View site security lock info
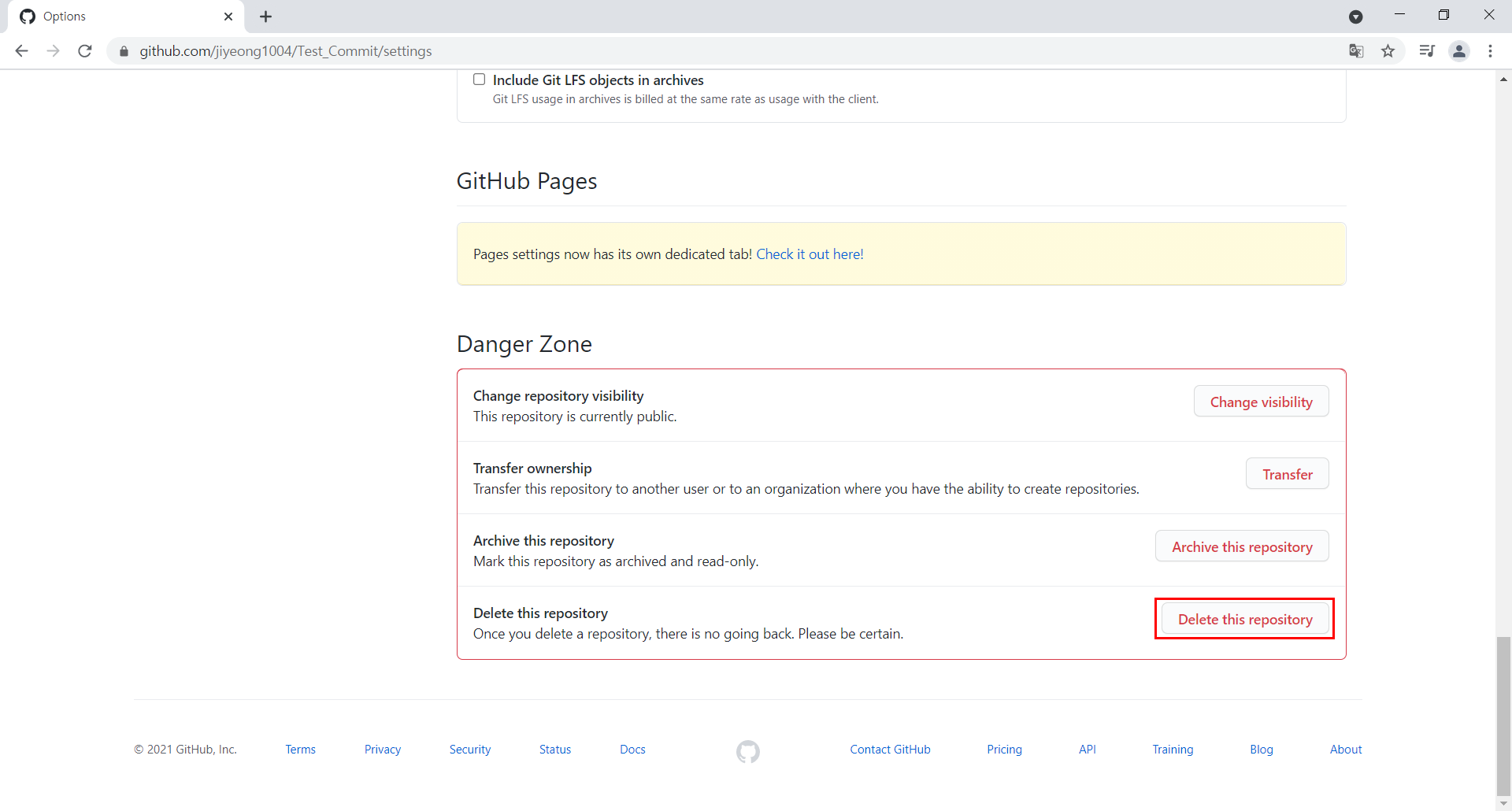The image size is (1512, 811). click(124, 51)
